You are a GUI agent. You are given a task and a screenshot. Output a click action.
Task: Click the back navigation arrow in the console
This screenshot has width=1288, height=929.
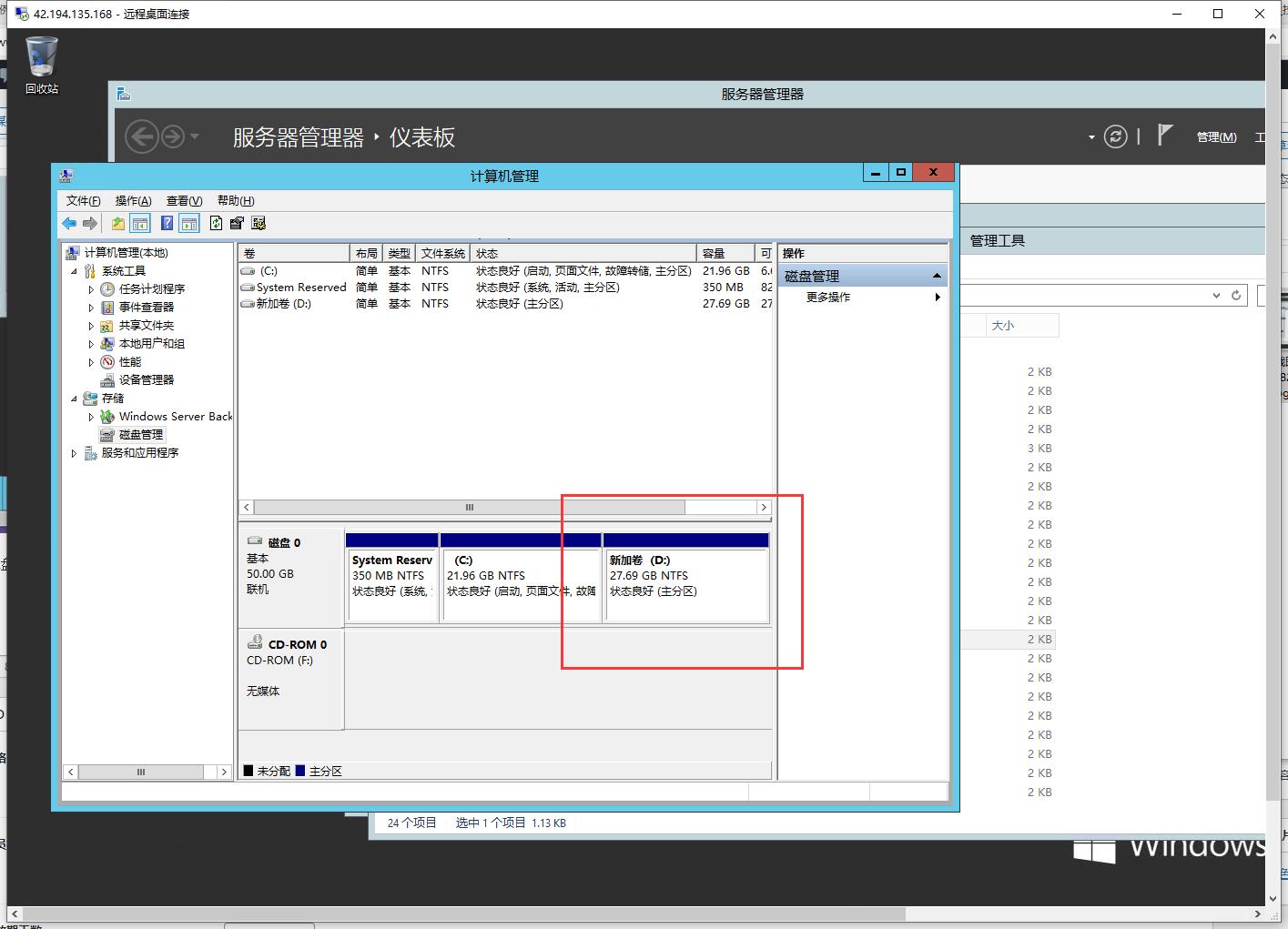click(x=69, y=223)
